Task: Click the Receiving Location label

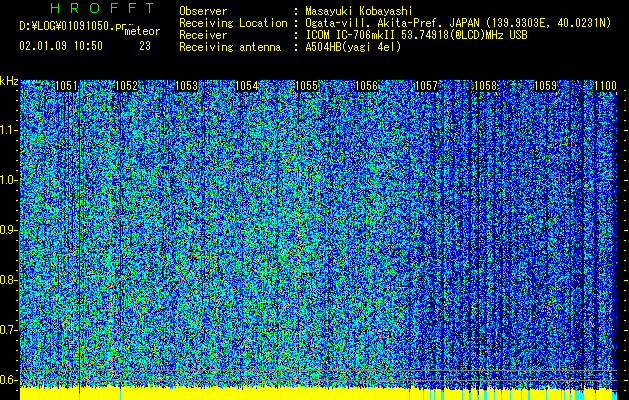Action: [233, 23]
